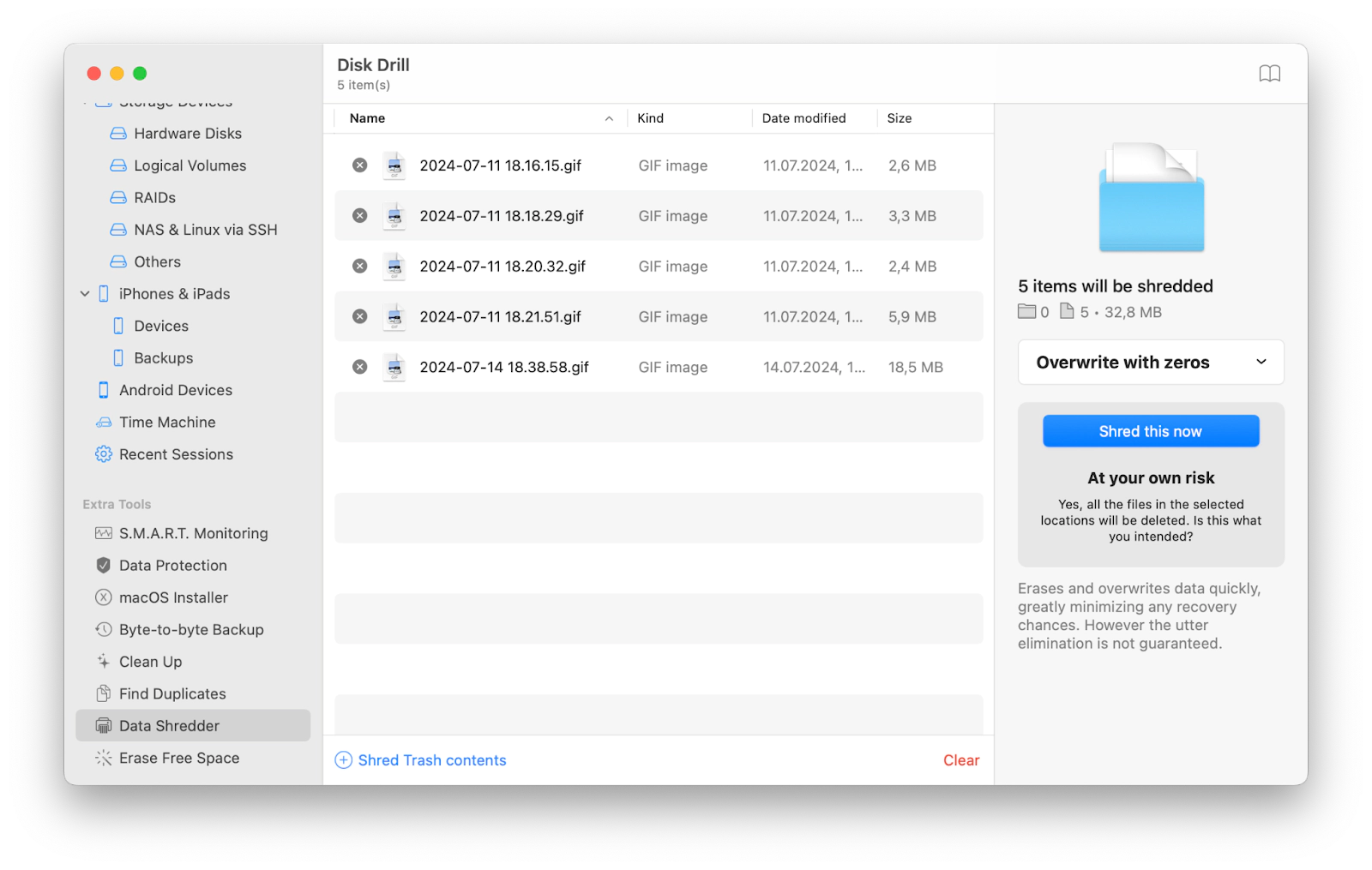Sort by Name column header
The height and width of the screenshot is (870, 1372).
click(367, 118)
